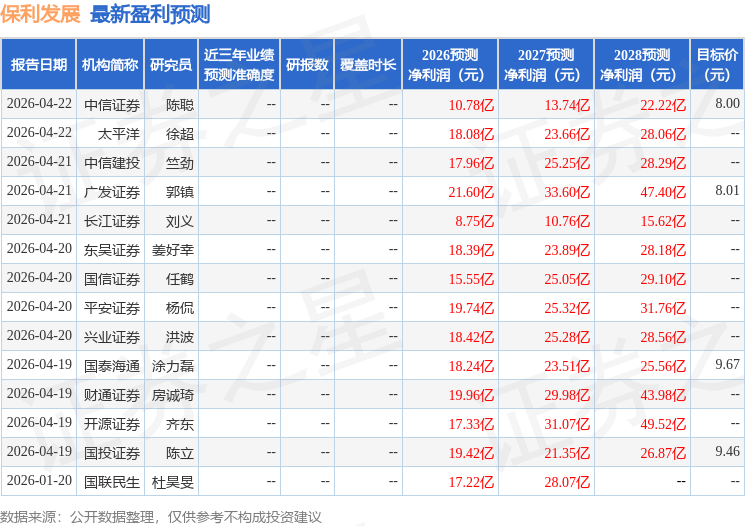745x526 pixels.
Task: Click the 31.76亿 forecast for 平安证券
Action: coord(663,308)
